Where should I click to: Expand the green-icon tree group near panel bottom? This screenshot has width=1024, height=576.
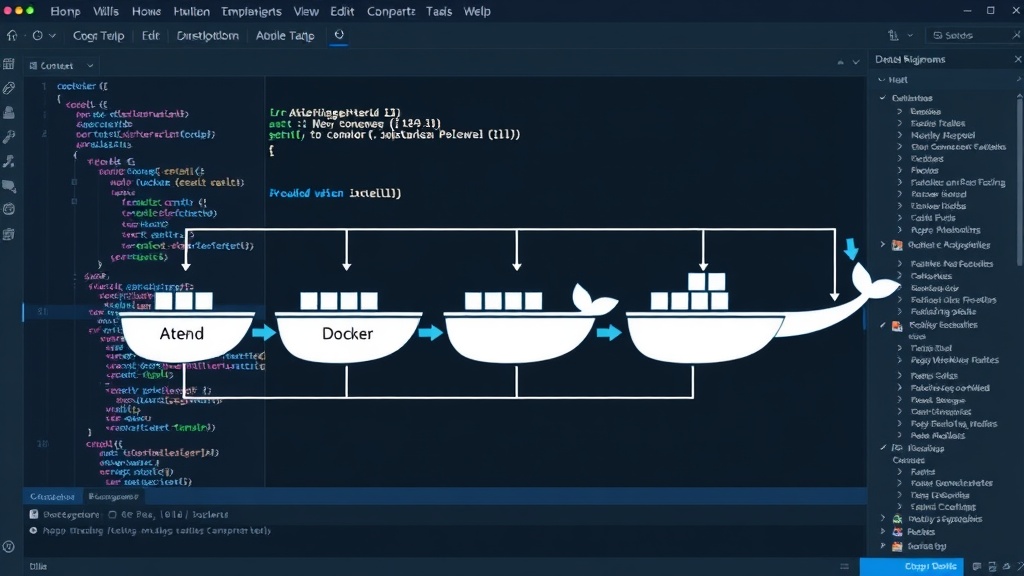point(883,519)
